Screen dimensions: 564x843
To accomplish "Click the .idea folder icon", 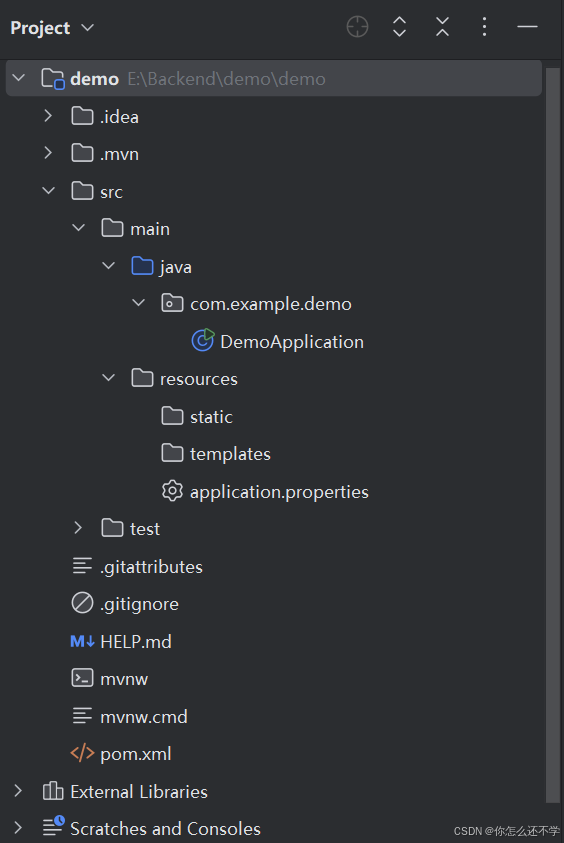I will [82, 116].
